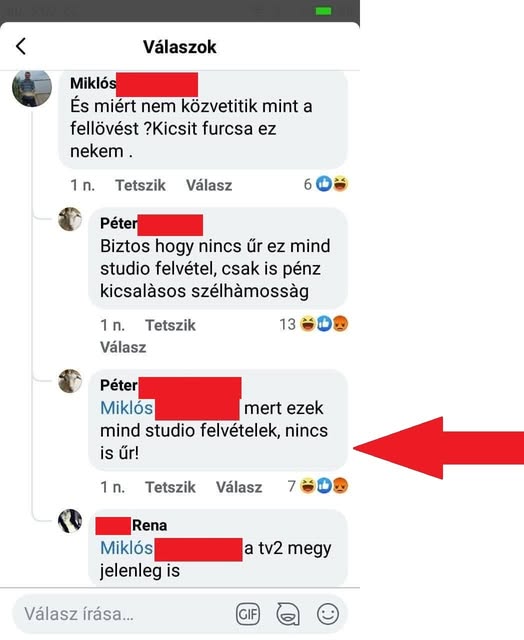Open the GIF picker icon
The width and height of the screenshot is (524, 640).
coord(248,614)
